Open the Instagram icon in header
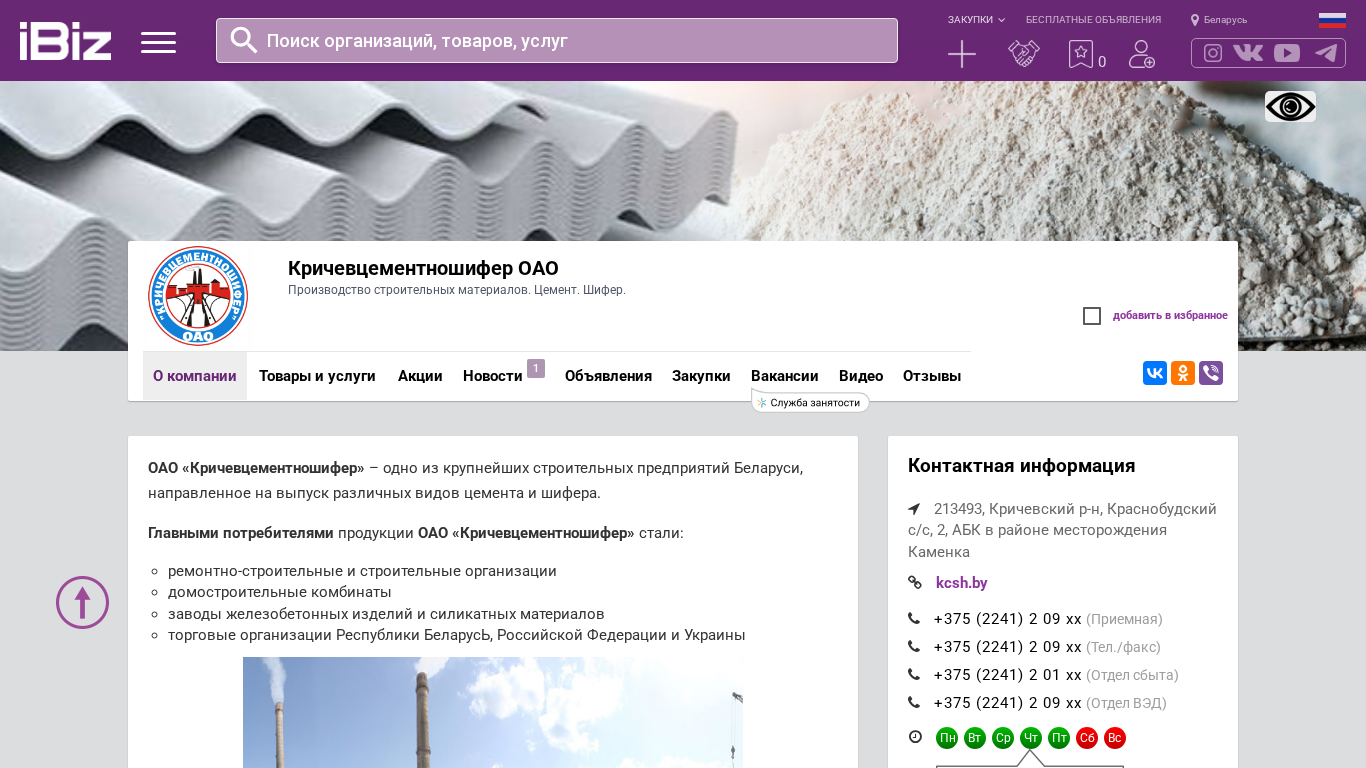Screen dimensions: 1366x768 tap(1213, 53)
